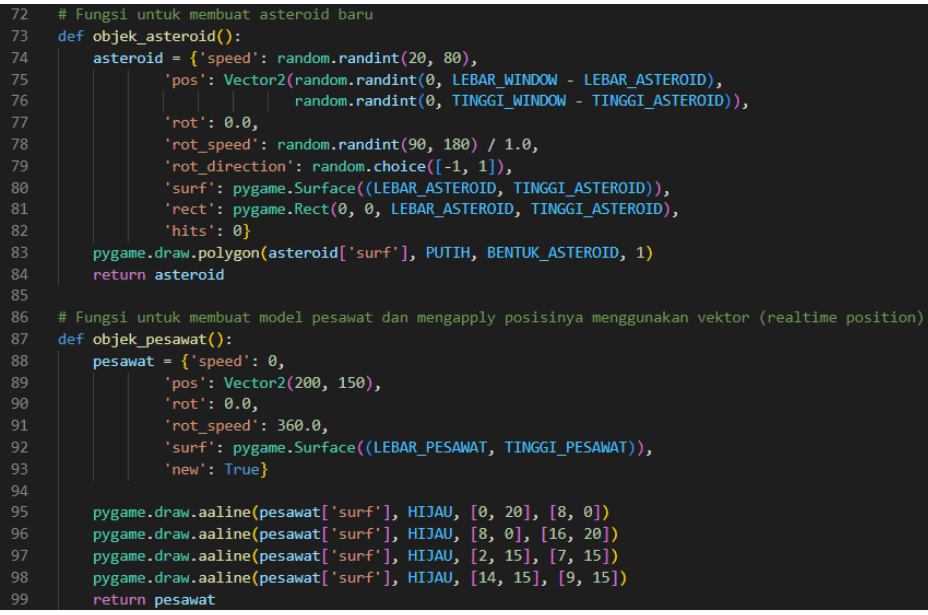Click 'return asteroid' statement on line 84
The image size is (928, 615).
159,275
